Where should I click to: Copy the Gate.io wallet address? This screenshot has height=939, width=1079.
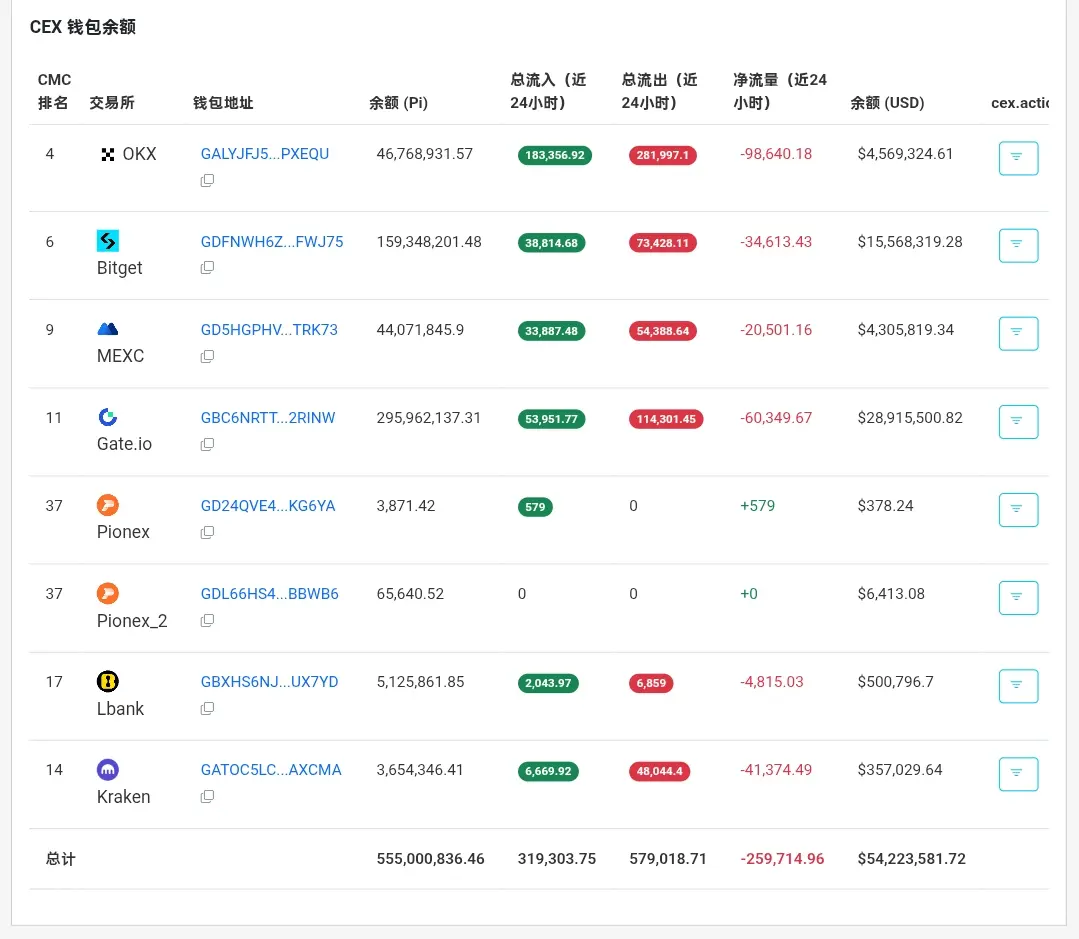coord(207,444)
